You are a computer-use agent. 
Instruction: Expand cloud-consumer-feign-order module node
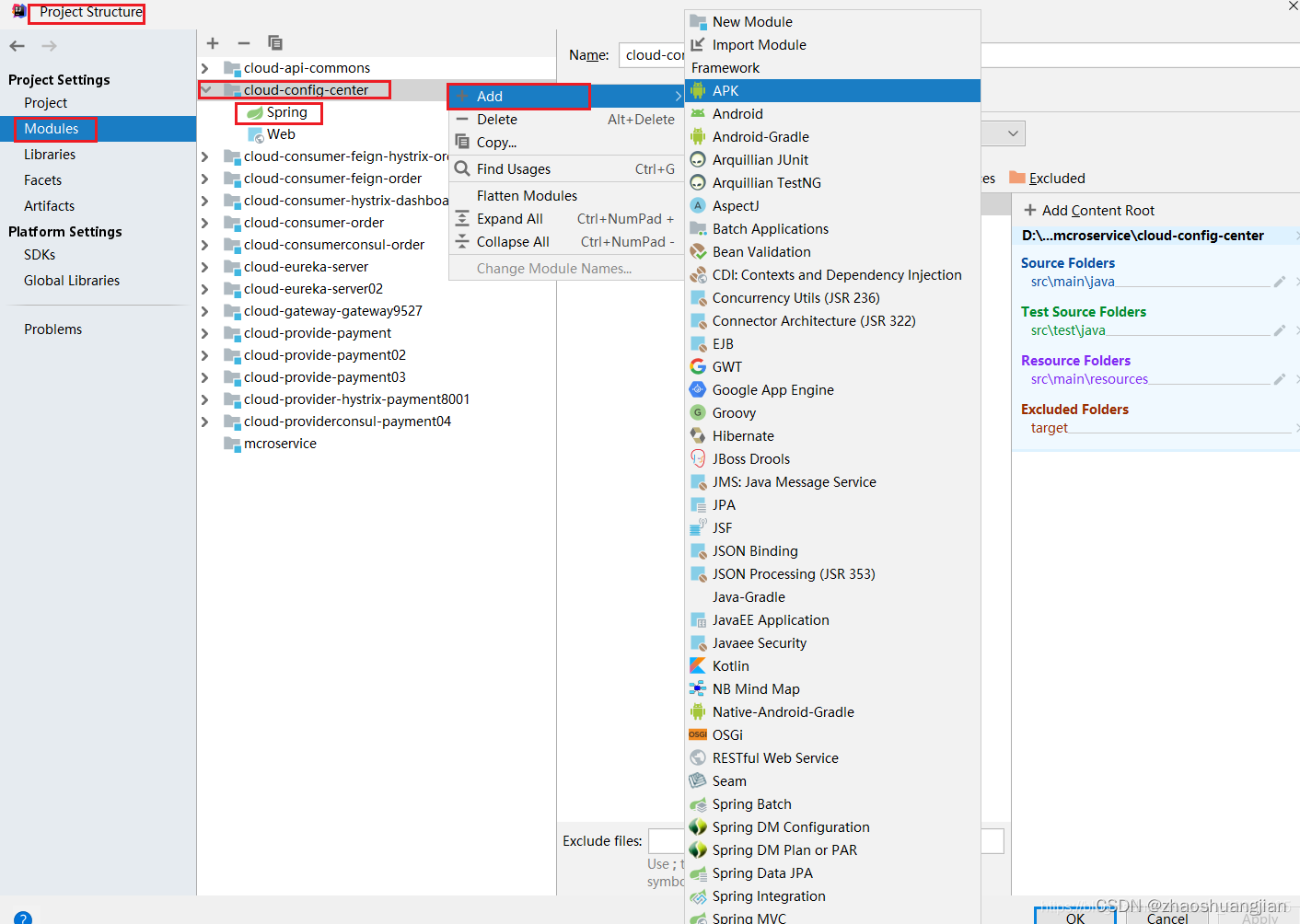pos(205,179)
